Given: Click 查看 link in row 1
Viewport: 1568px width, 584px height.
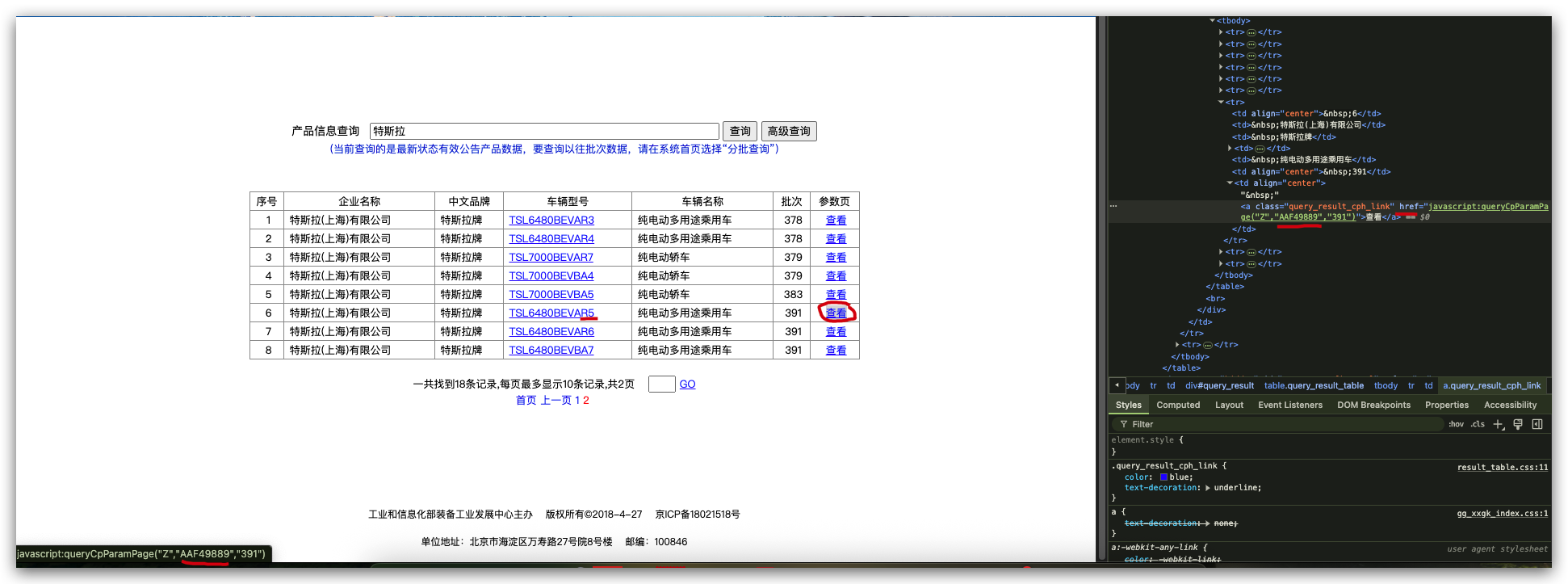Looking at the screenshot, I should 836,221.
